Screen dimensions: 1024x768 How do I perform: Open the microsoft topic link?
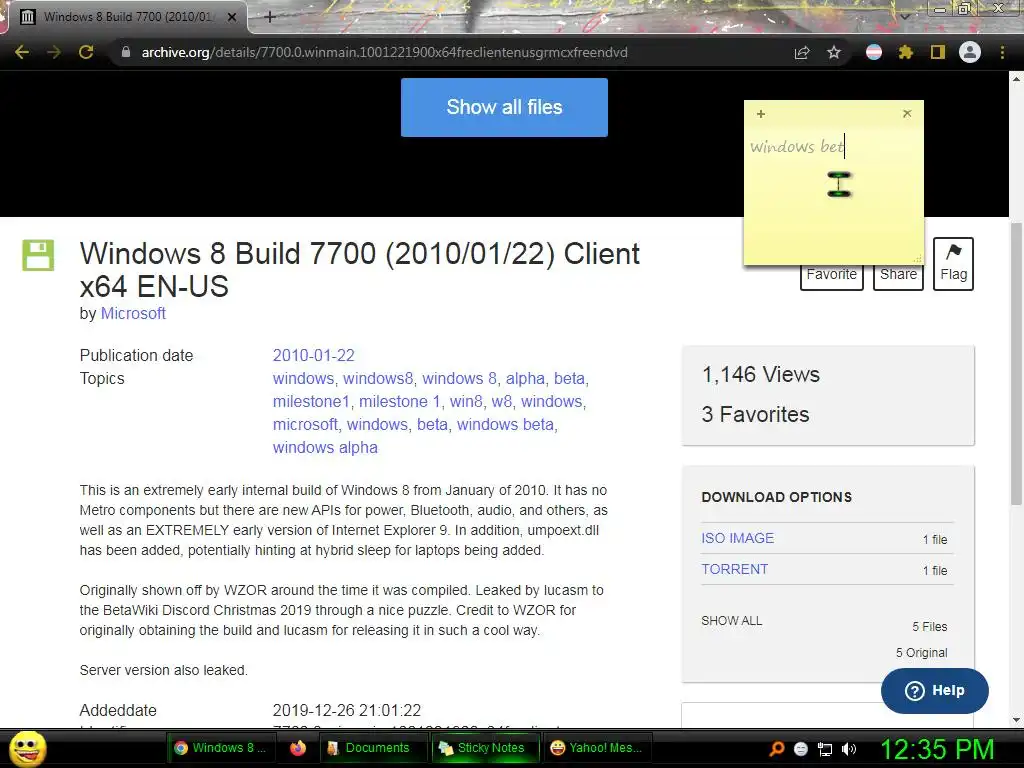(305, 424)
